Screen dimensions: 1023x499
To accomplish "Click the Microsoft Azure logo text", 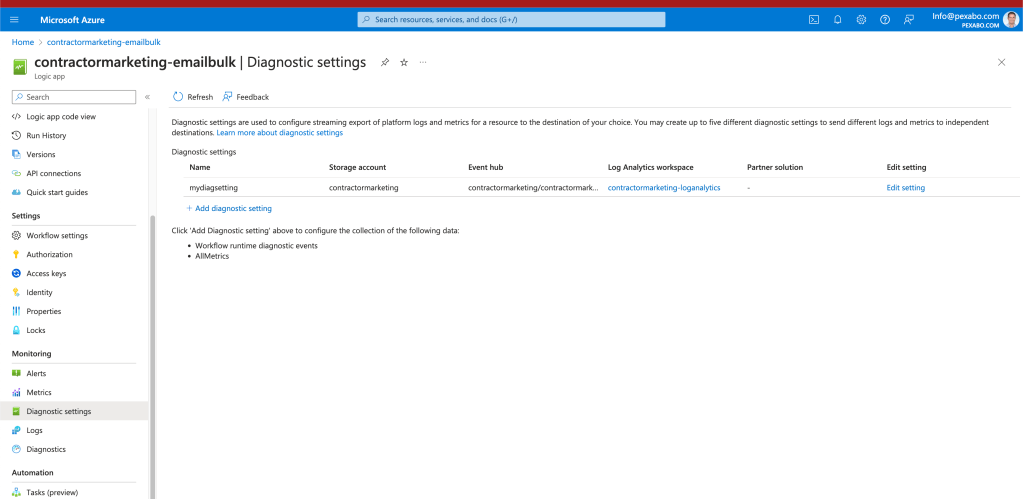I will coord(72,20).
